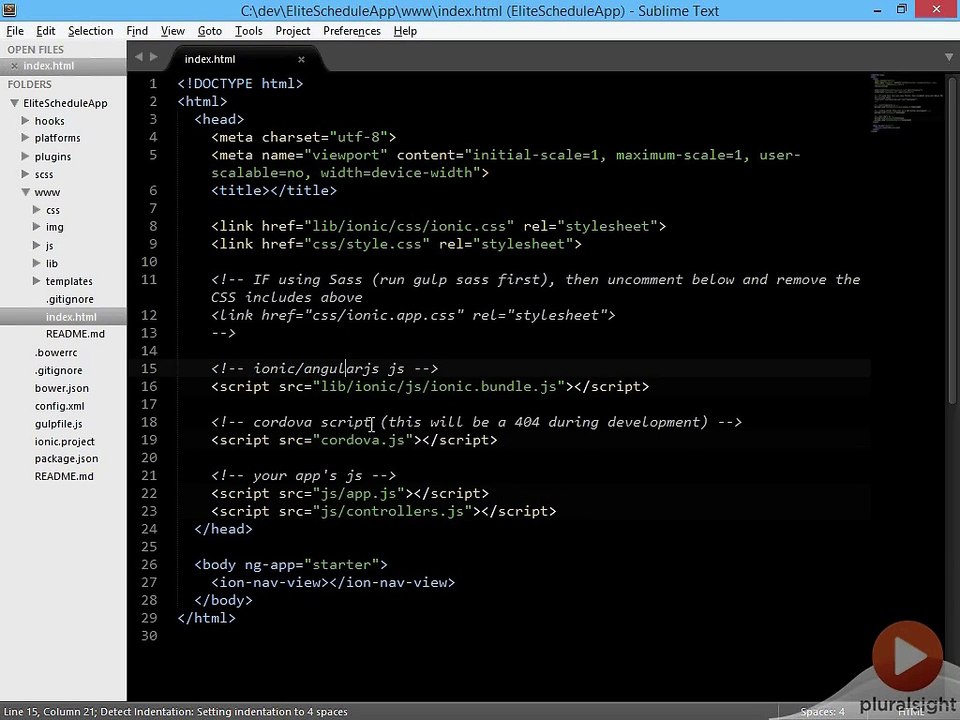The height and width of the screenshot is (720, 960).
Task: Go to previous tab using left arrow
Action: 138,57
